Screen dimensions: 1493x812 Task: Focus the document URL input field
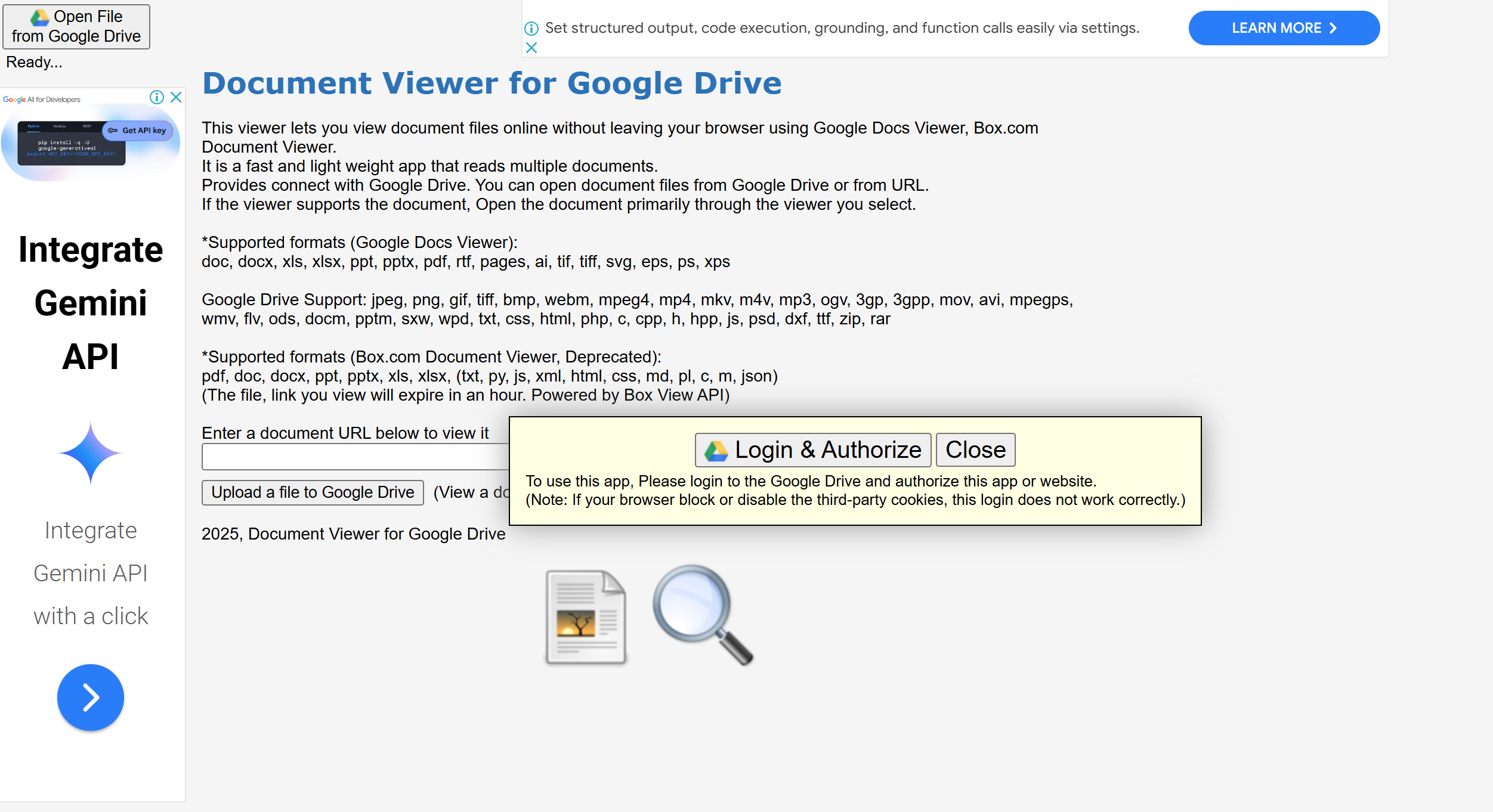coord(356,457)
